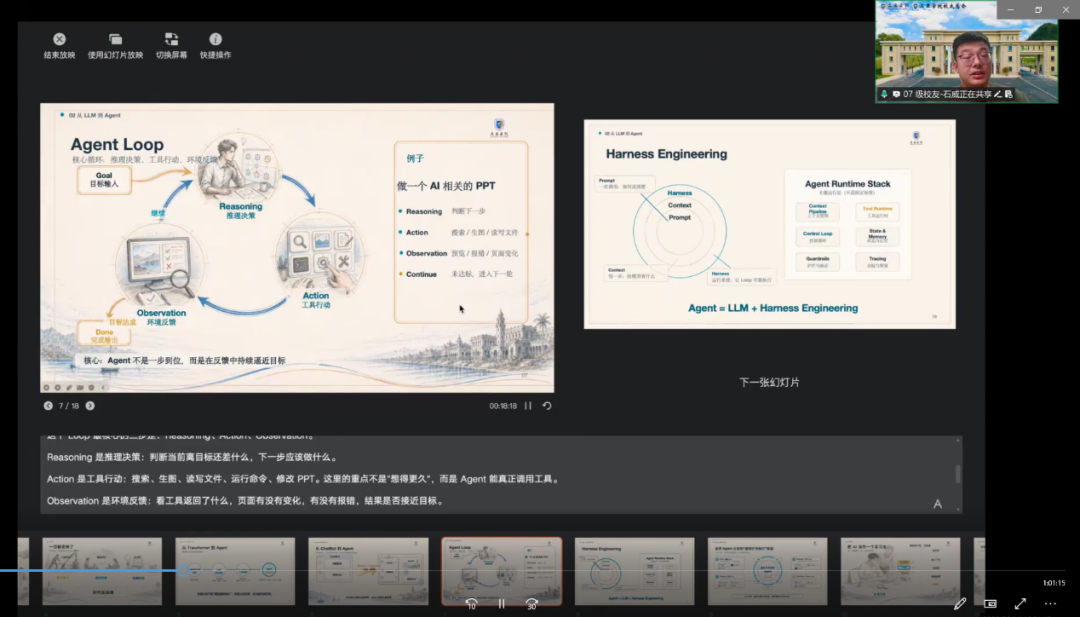1080x617 pixels.
Task: Select the 从 Chatbot 到 Agent slide thumbnail
Action: [368, 572]
